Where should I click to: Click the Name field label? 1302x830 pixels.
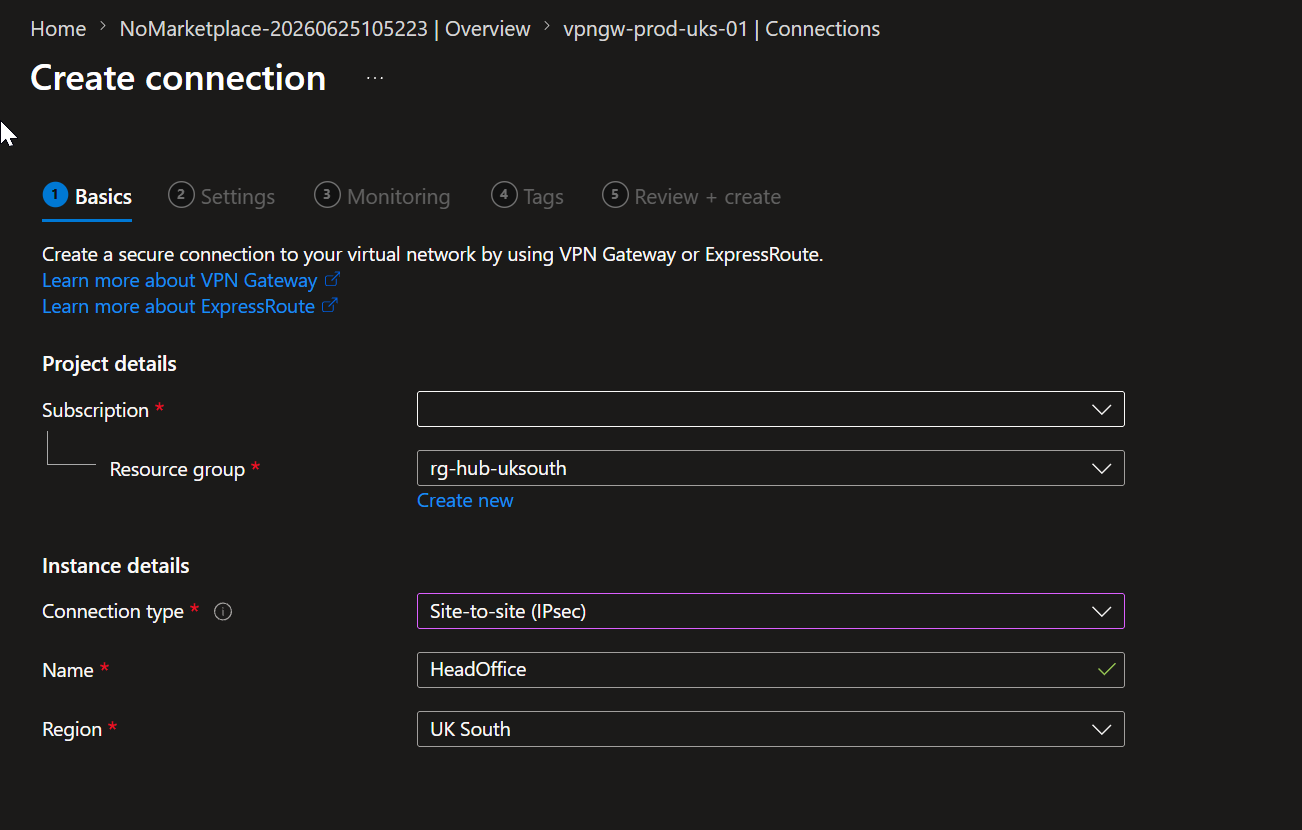point(68,670)
